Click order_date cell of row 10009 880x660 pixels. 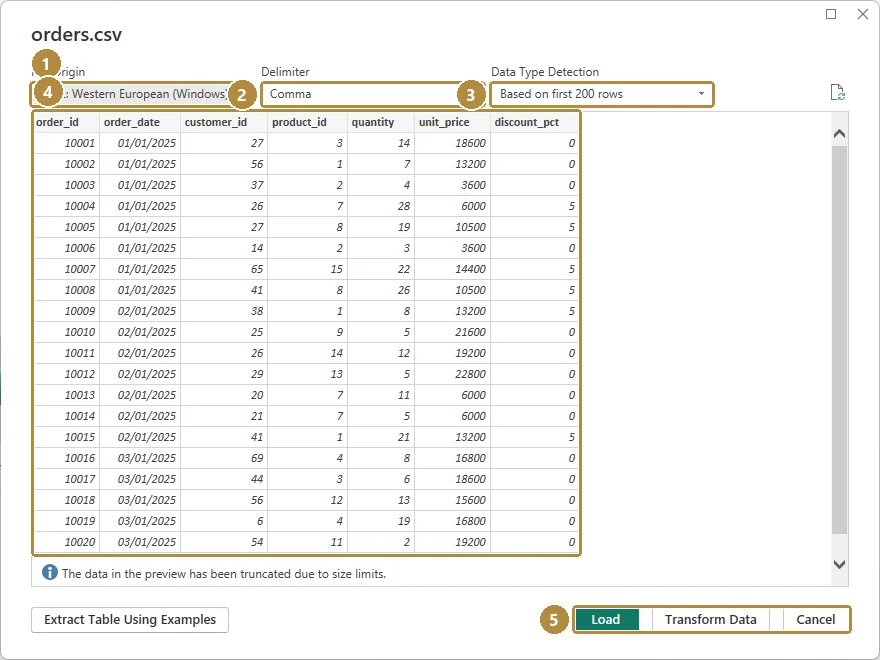[x=140, y=311]
